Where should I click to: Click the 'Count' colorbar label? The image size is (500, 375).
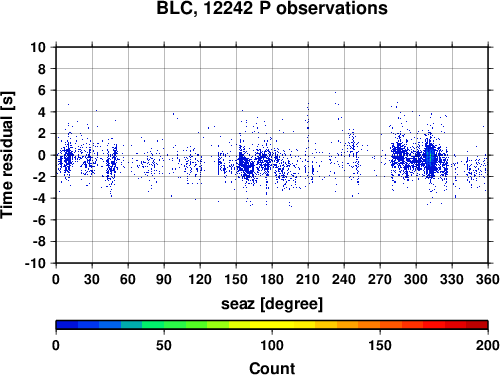272,368
